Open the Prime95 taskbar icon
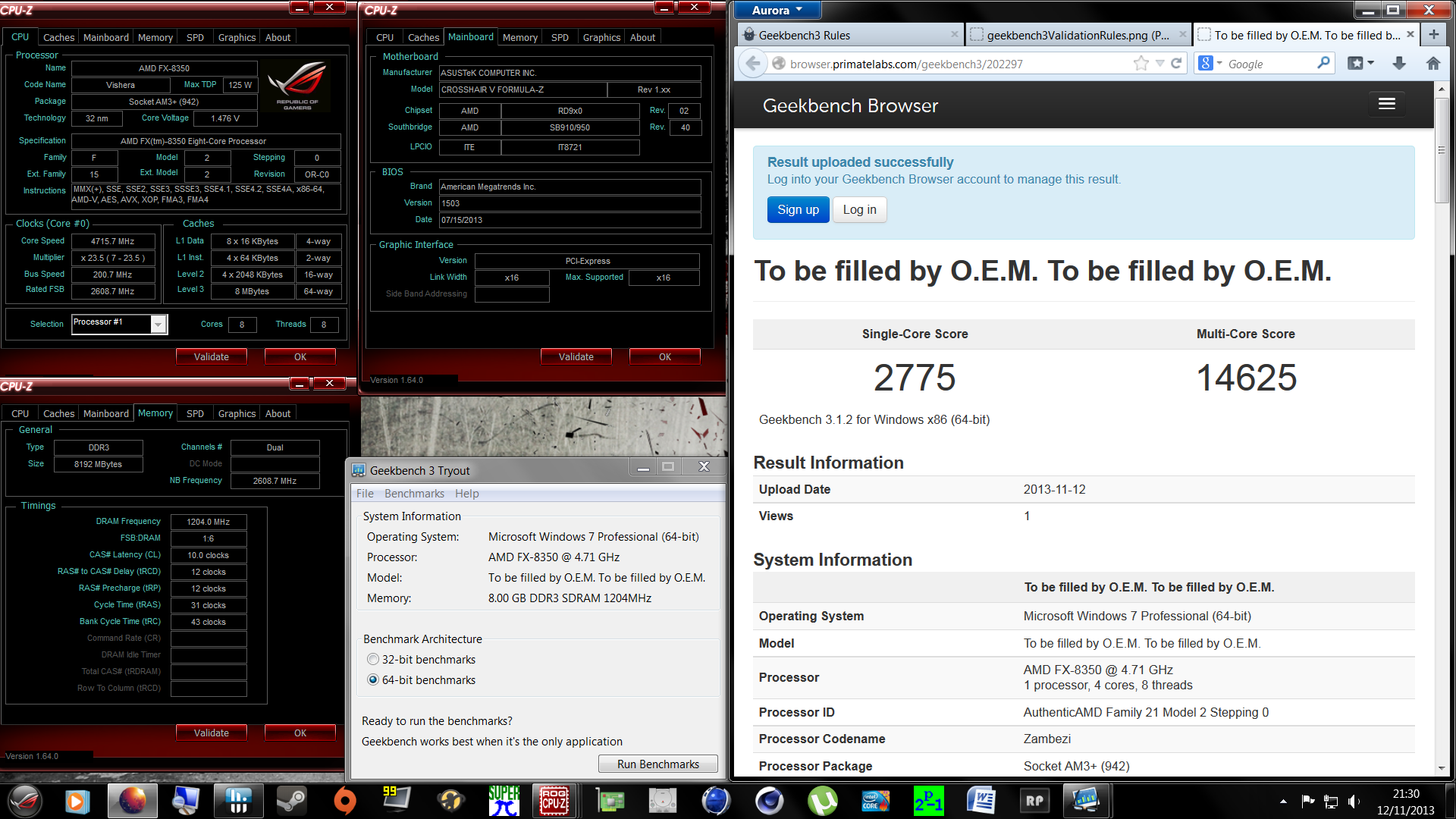The image size is (1456, 819). 928,801
